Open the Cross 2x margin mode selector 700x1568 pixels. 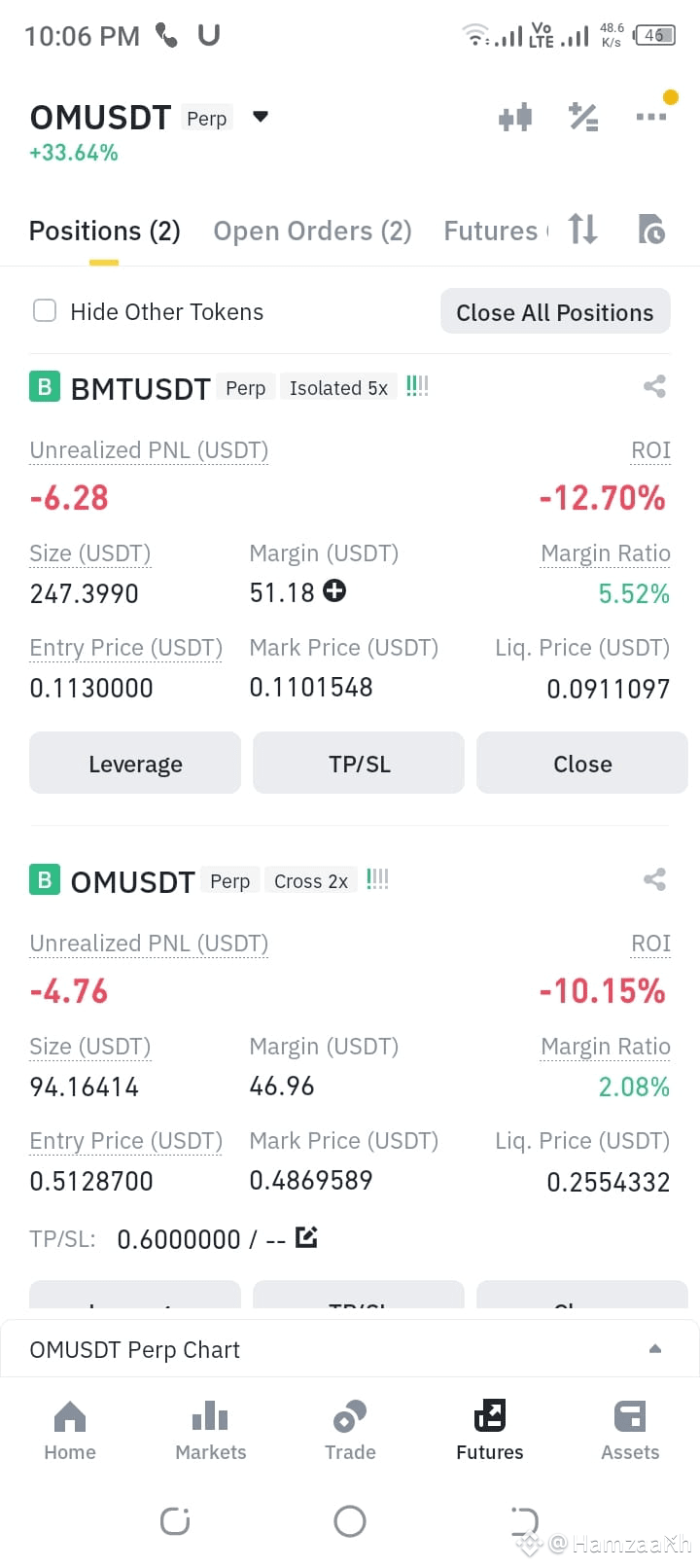coord(311,881)
